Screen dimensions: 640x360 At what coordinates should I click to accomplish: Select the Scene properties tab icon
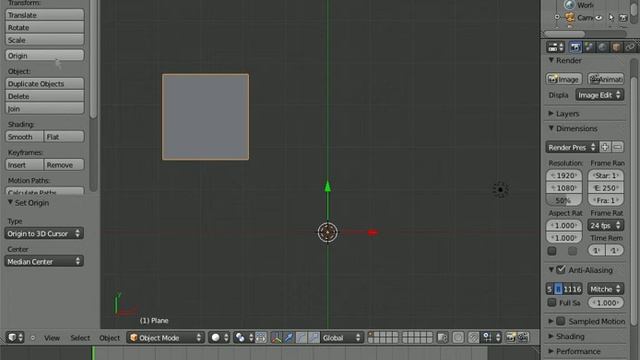click(589, 47)
